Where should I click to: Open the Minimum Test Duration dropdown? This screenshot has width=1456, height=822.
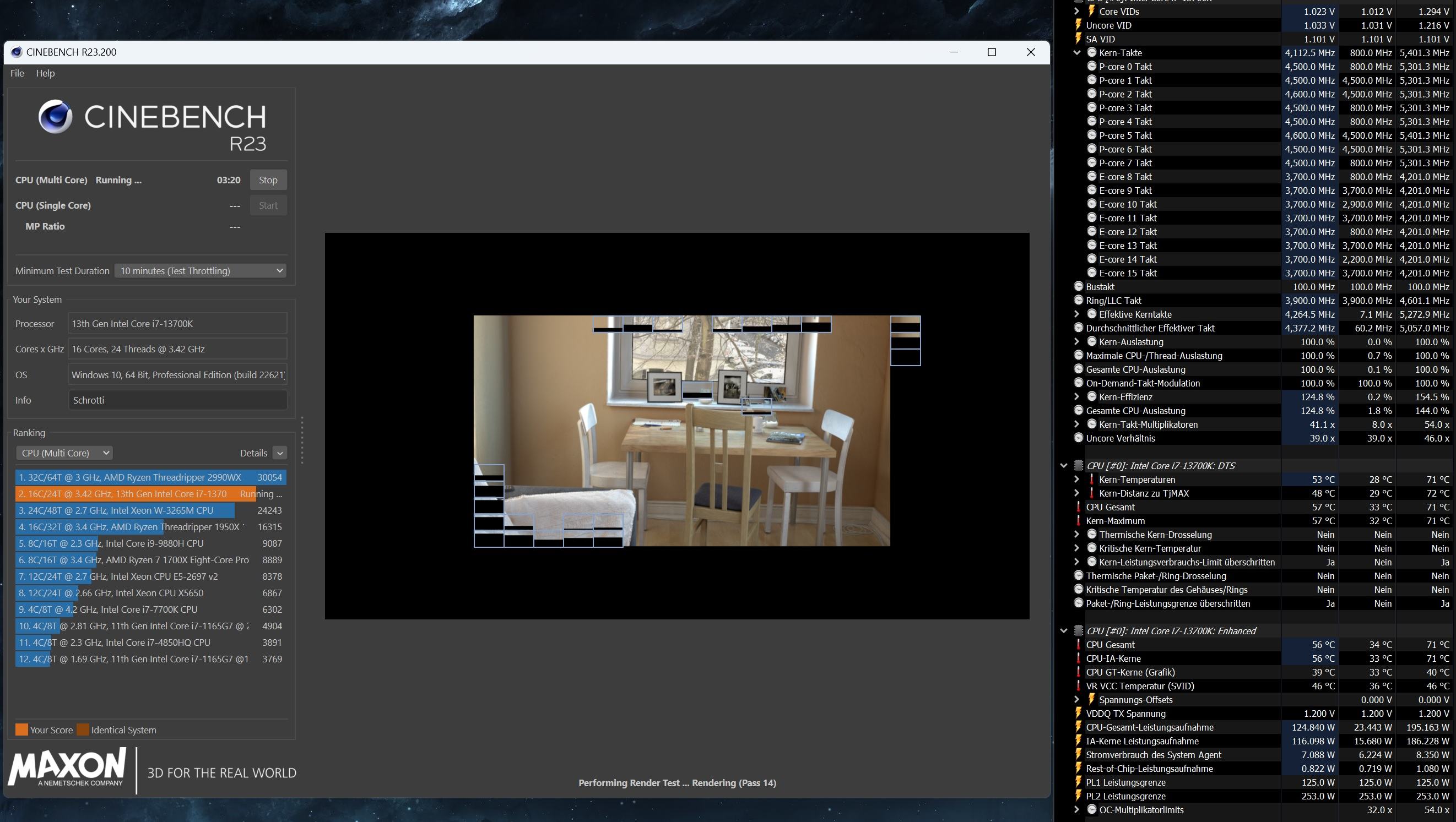pyautogui.click(x=201, y=271)
